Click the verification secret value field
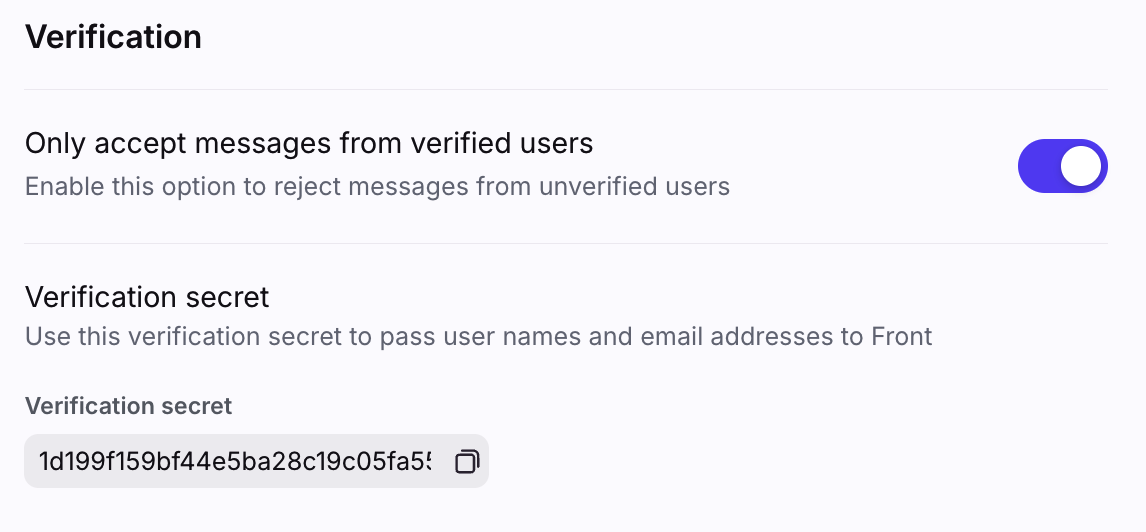The height and width of the screenshot is (532, 1146). pos(256,461)
